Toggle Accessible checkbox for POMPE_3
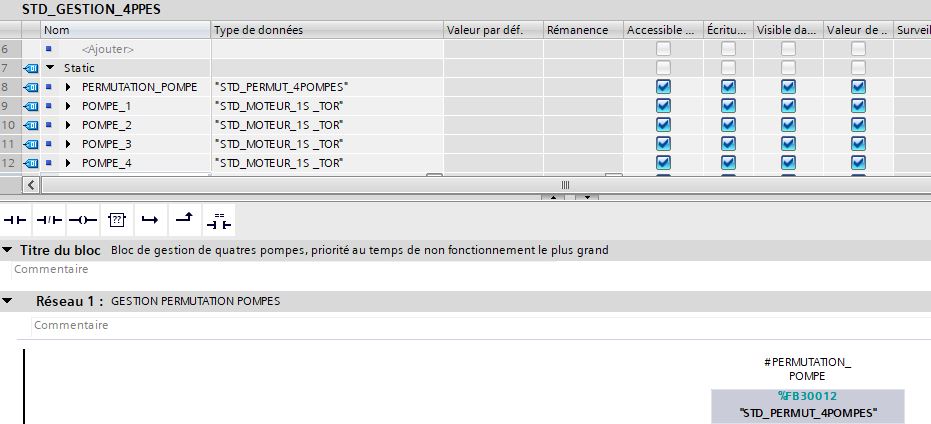931x424 pixels. [663, 144]
